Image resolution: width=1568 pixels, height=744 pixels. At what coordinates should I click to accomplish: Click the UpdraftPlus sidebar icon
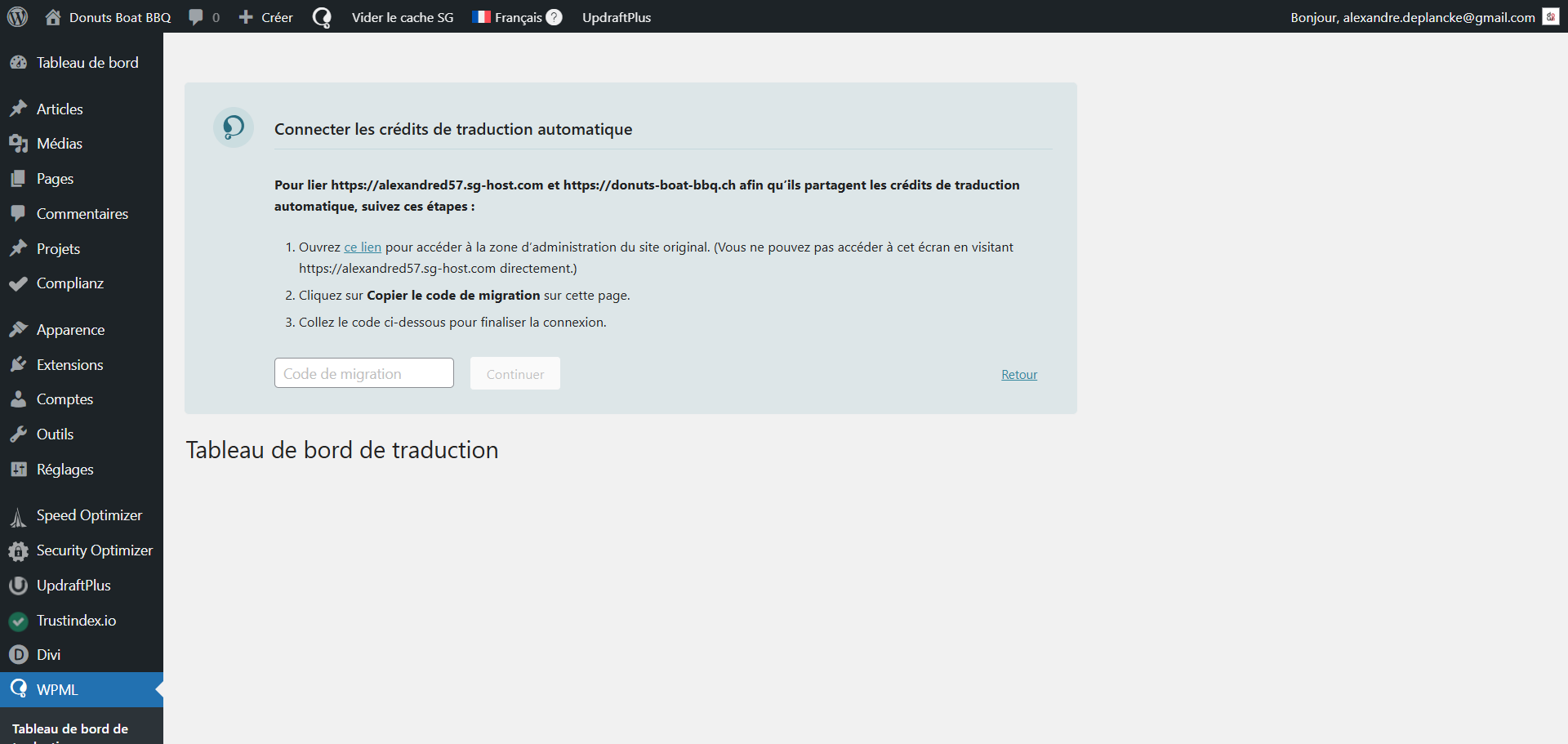tap(18, 586)
